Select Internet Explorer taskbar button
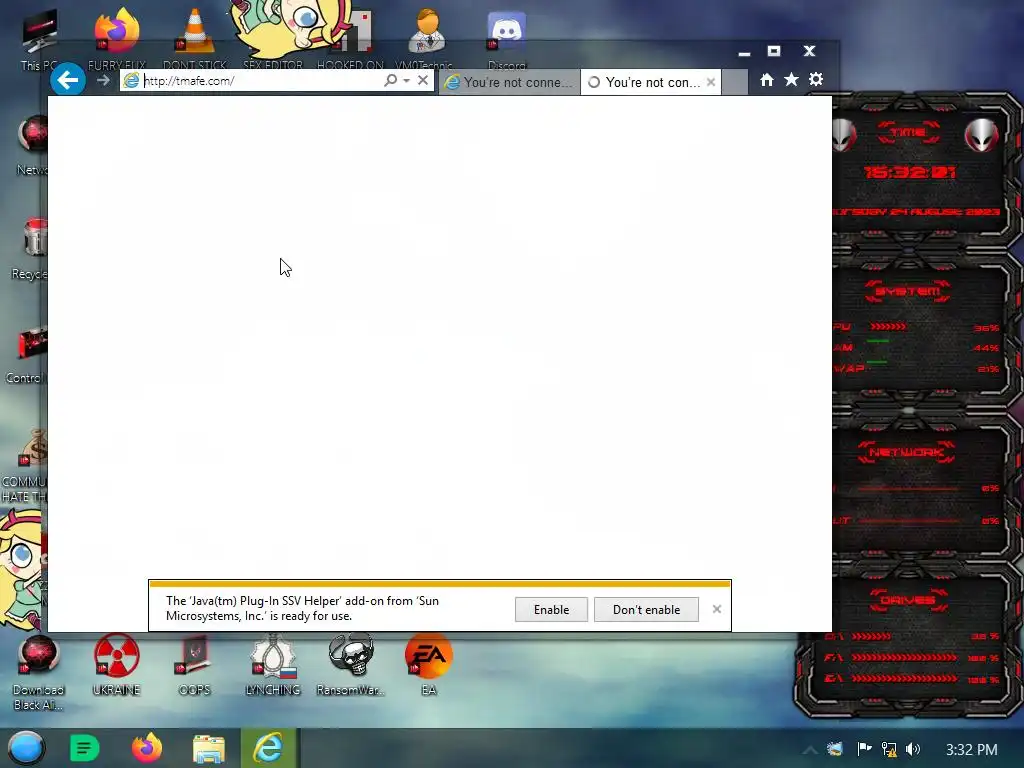1024x768 pixels. coord(270,748)
